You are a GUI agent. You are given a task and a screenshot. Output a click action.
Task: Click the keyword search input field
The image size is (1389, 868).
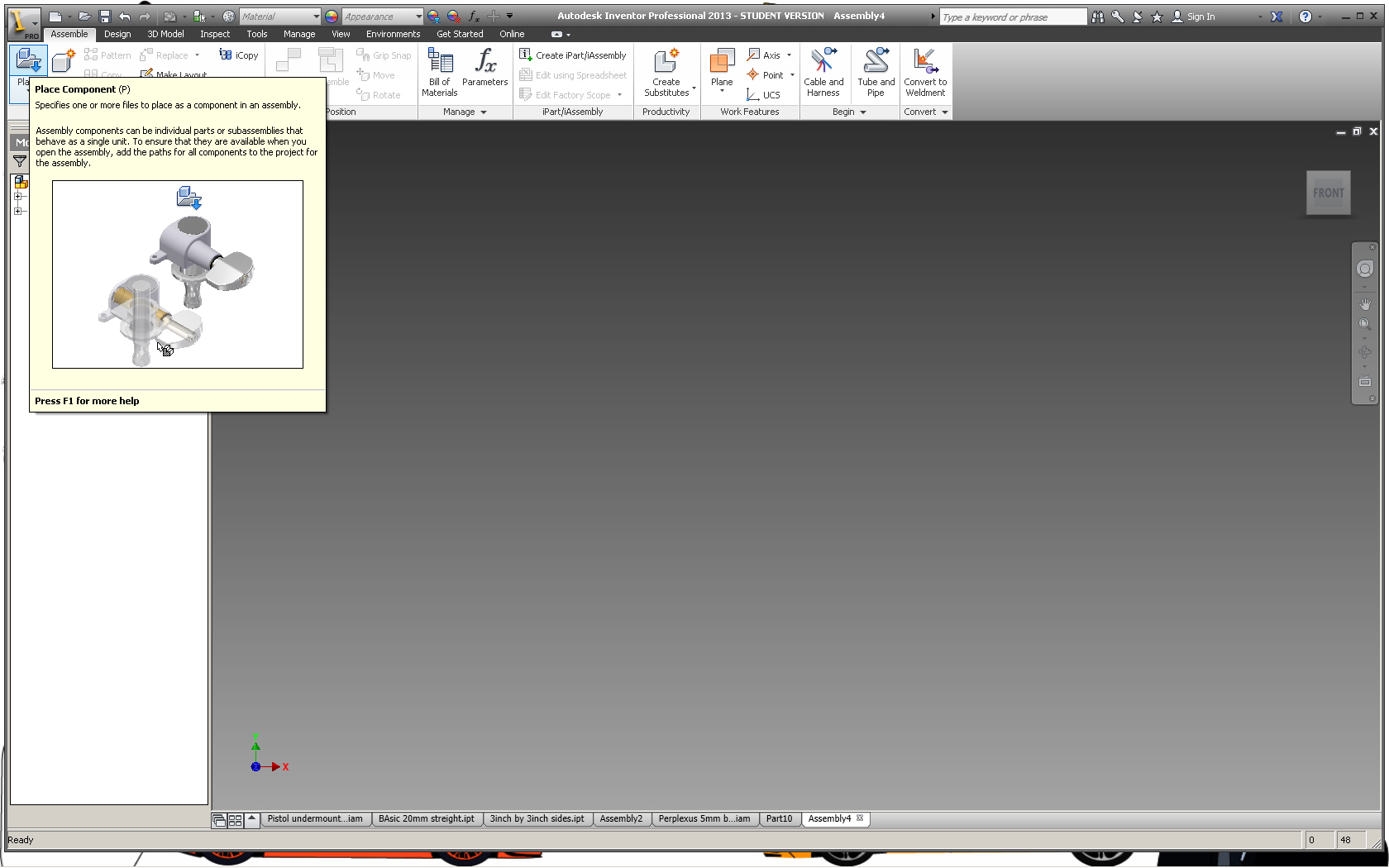1013,17
